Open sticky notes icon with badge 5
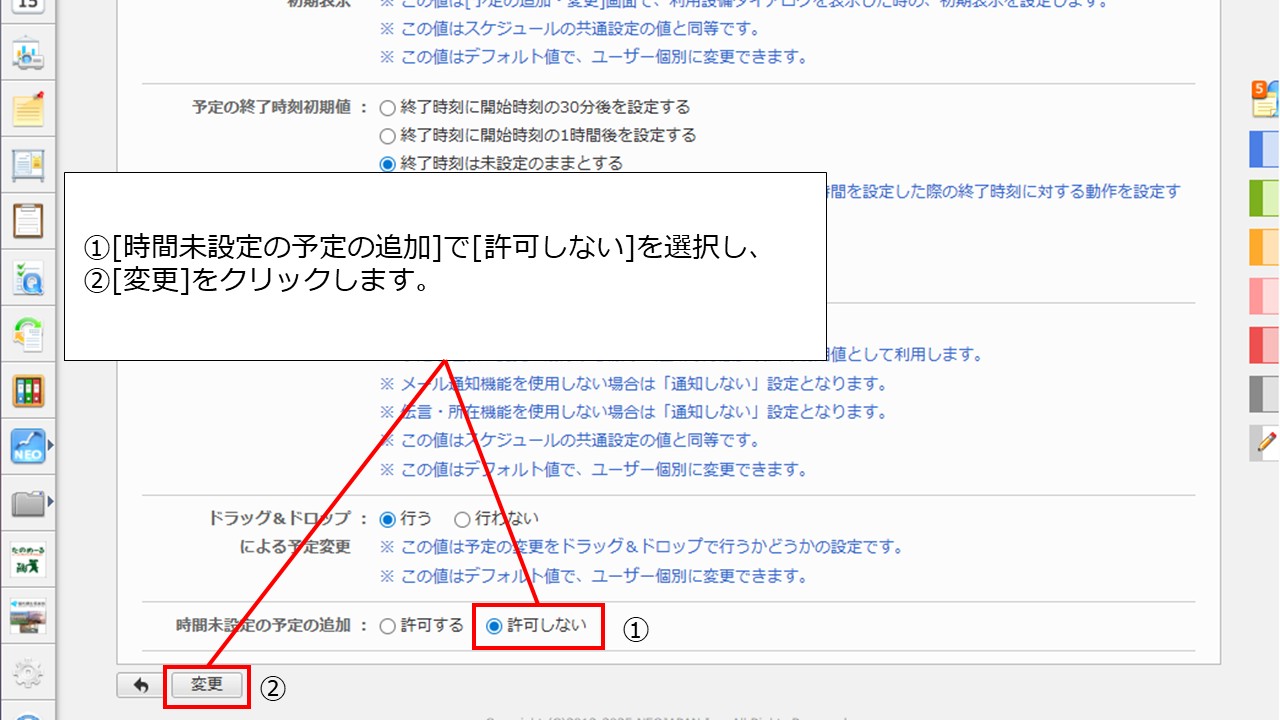 click(x=1265, y=99)
